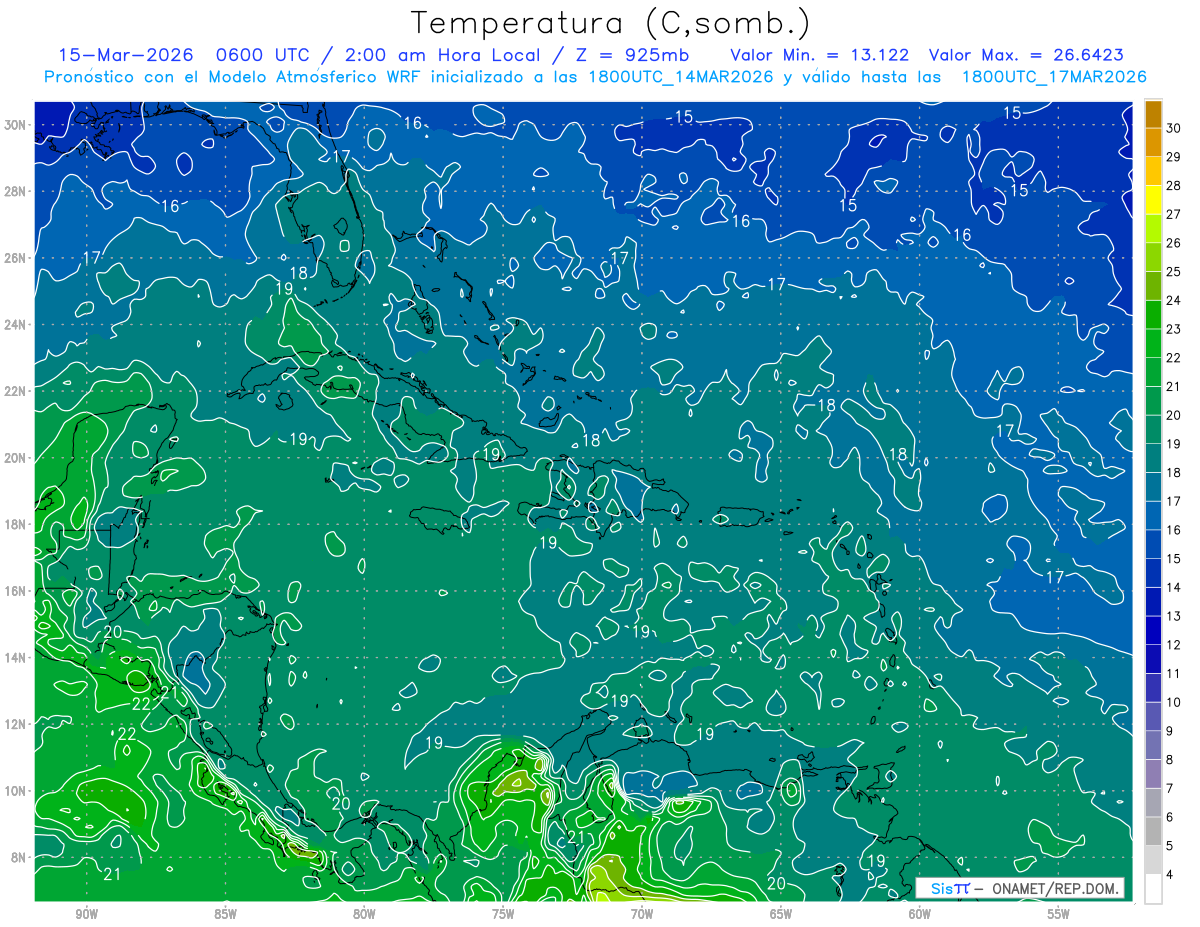The image size is (1200, 927).
Task: Click the "12N" latitude axis label
Action: click(16, 724)
